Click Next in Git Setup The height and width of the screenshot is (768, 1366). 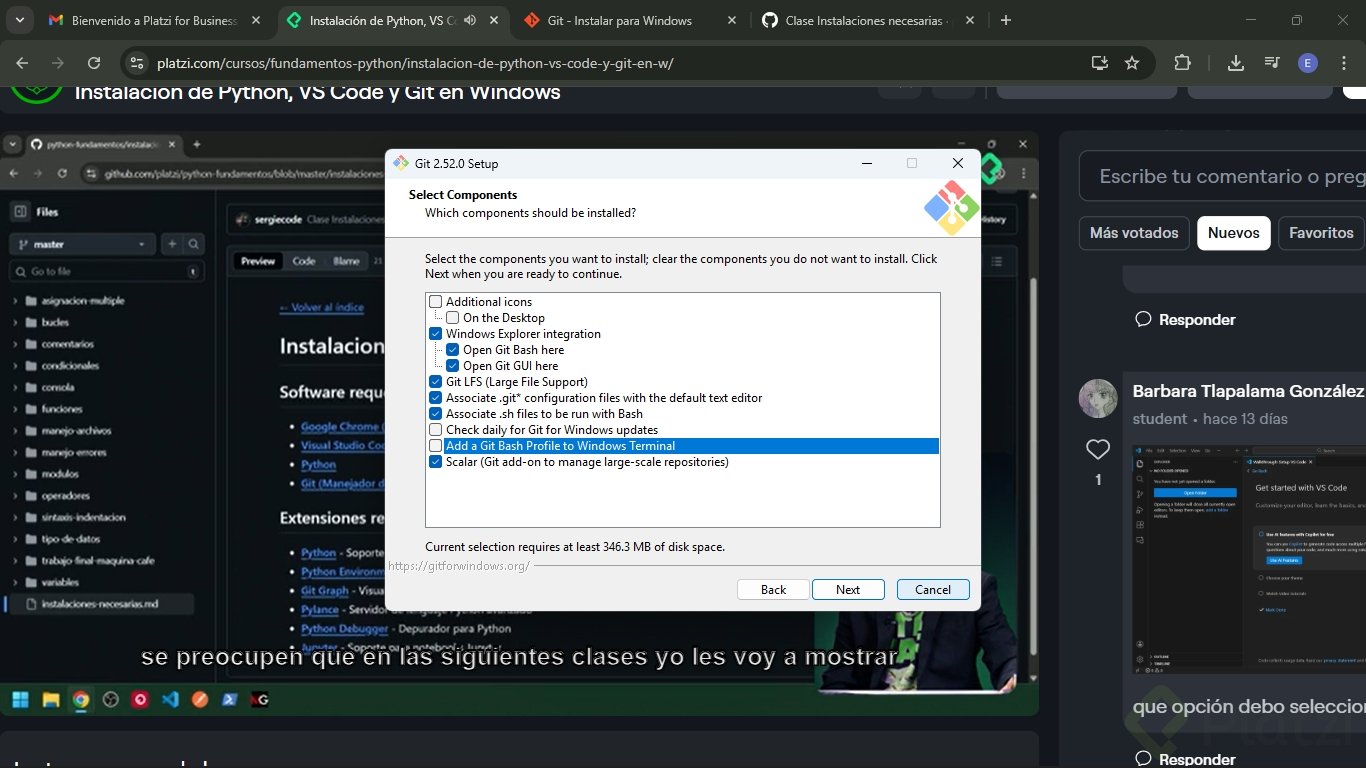848,589
